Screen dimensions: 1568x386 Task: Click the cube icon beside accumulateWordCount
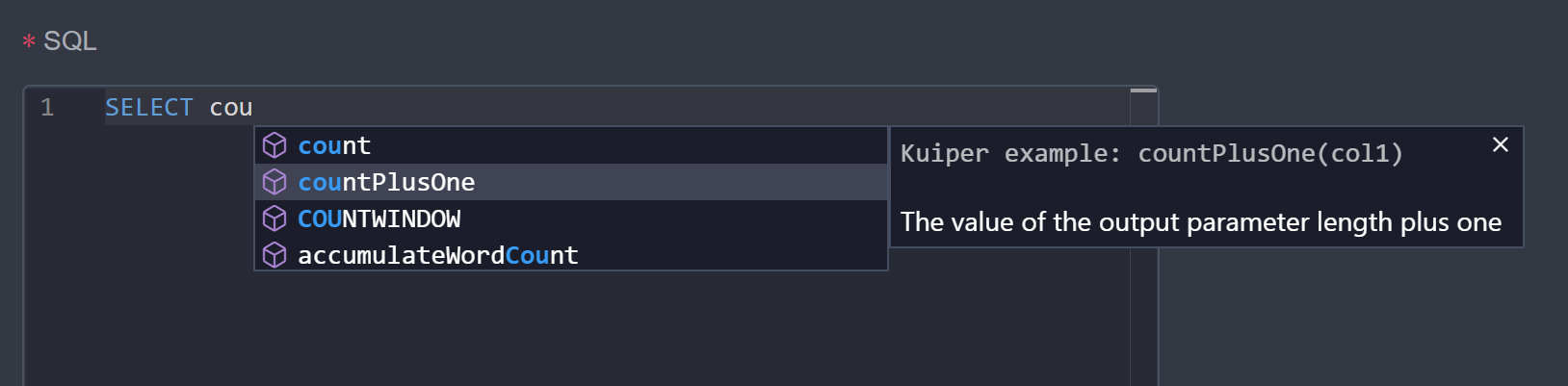pyautogui.click(x=274, y=255)
